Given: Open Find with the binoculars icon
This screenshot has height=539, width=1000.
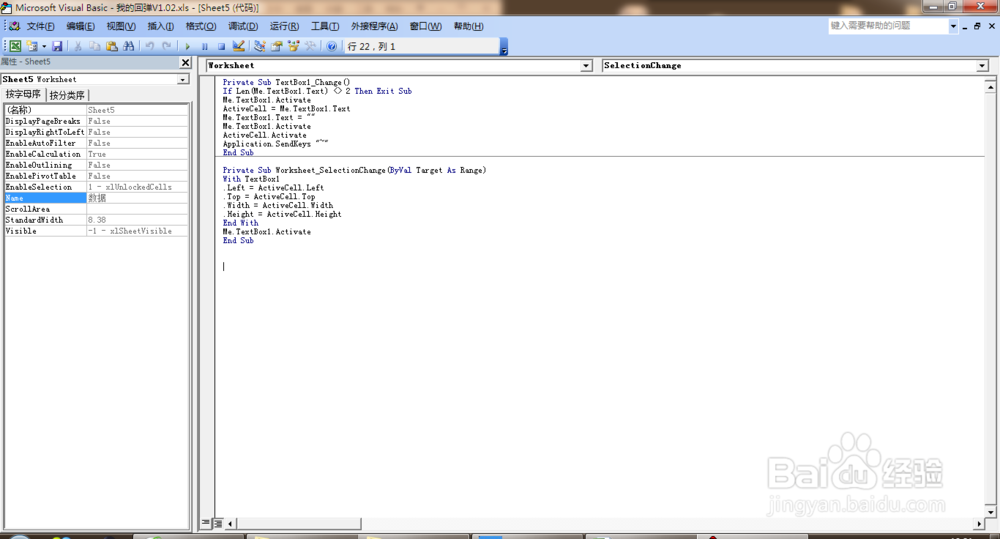Looking at the screenshot, I should (x=129, y=46).
